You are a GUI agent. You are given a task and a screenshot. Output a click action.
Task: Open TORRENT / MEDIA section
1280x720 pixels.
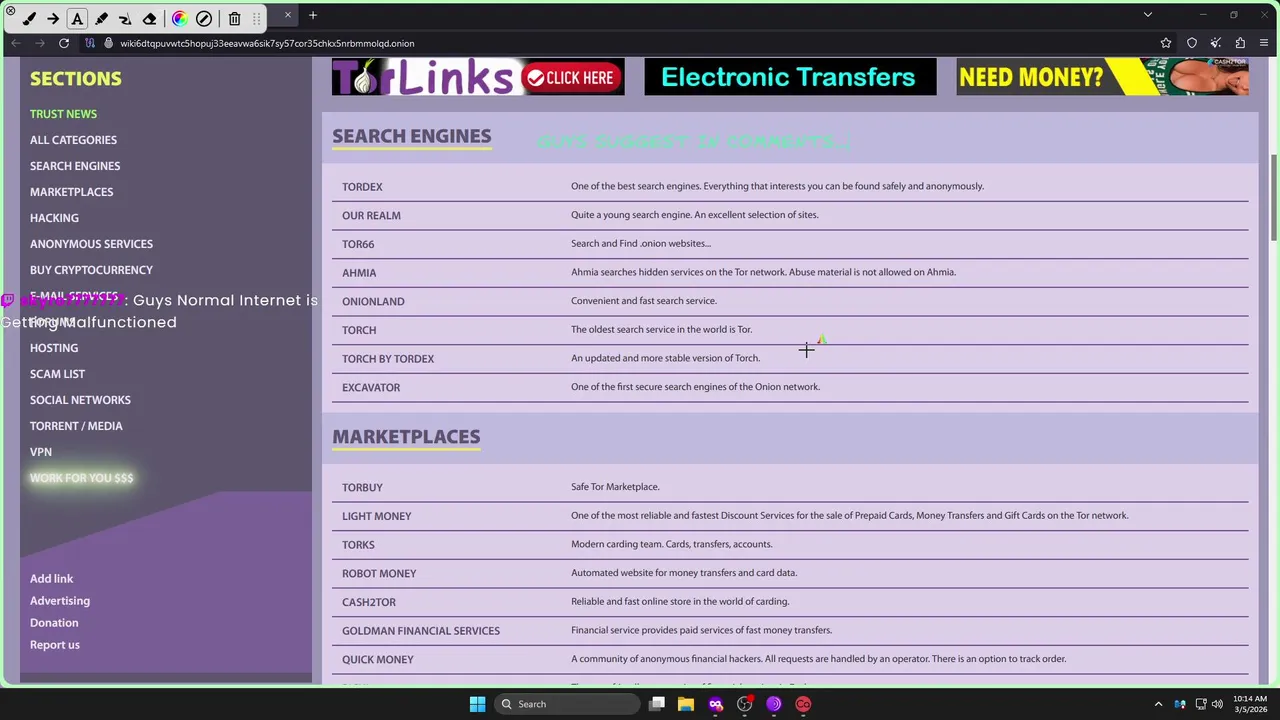pyautogui.click(x=76, y=426)
